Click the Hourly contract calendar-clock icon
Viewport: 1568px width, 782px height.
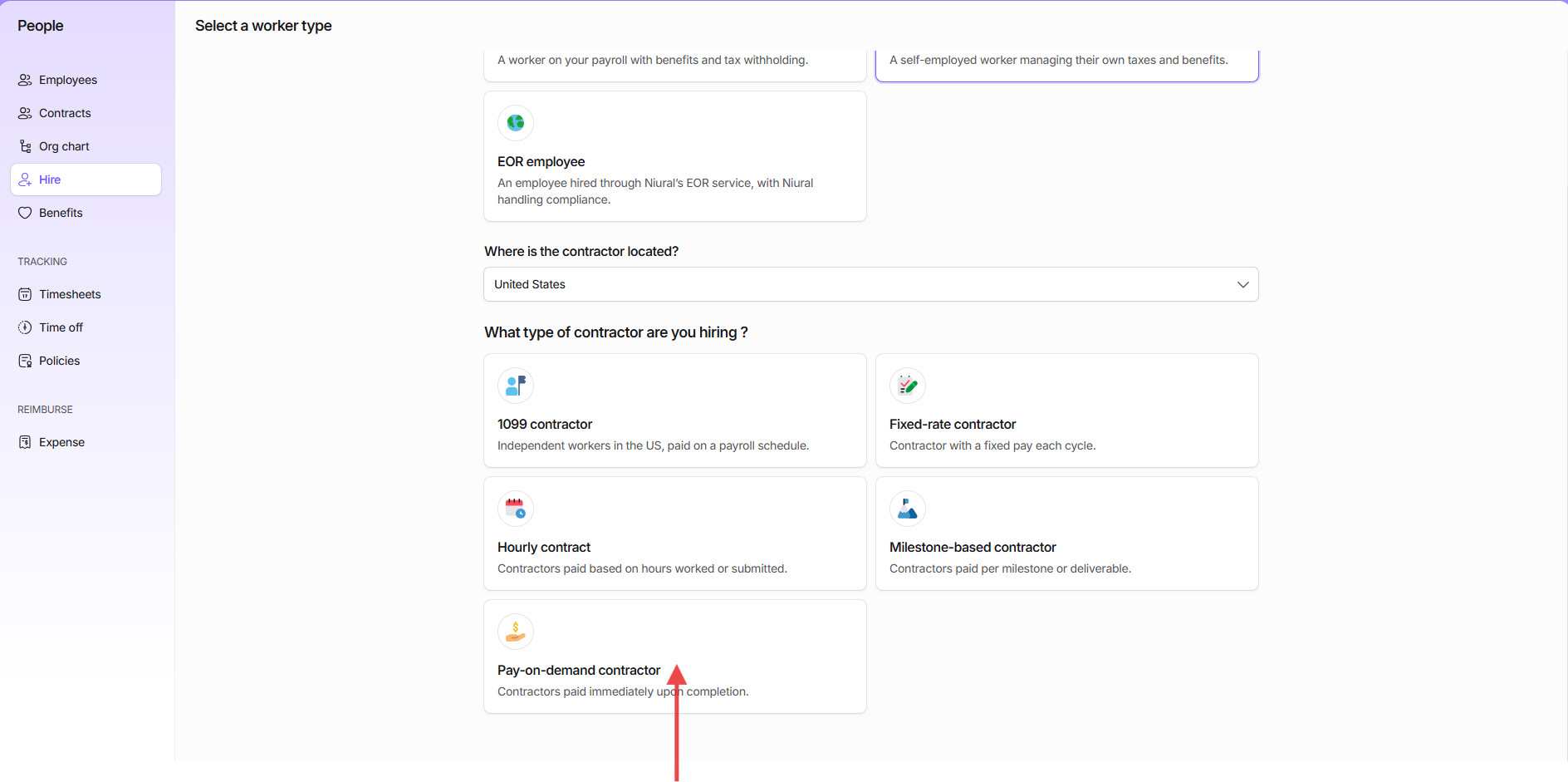coord(516,509)
